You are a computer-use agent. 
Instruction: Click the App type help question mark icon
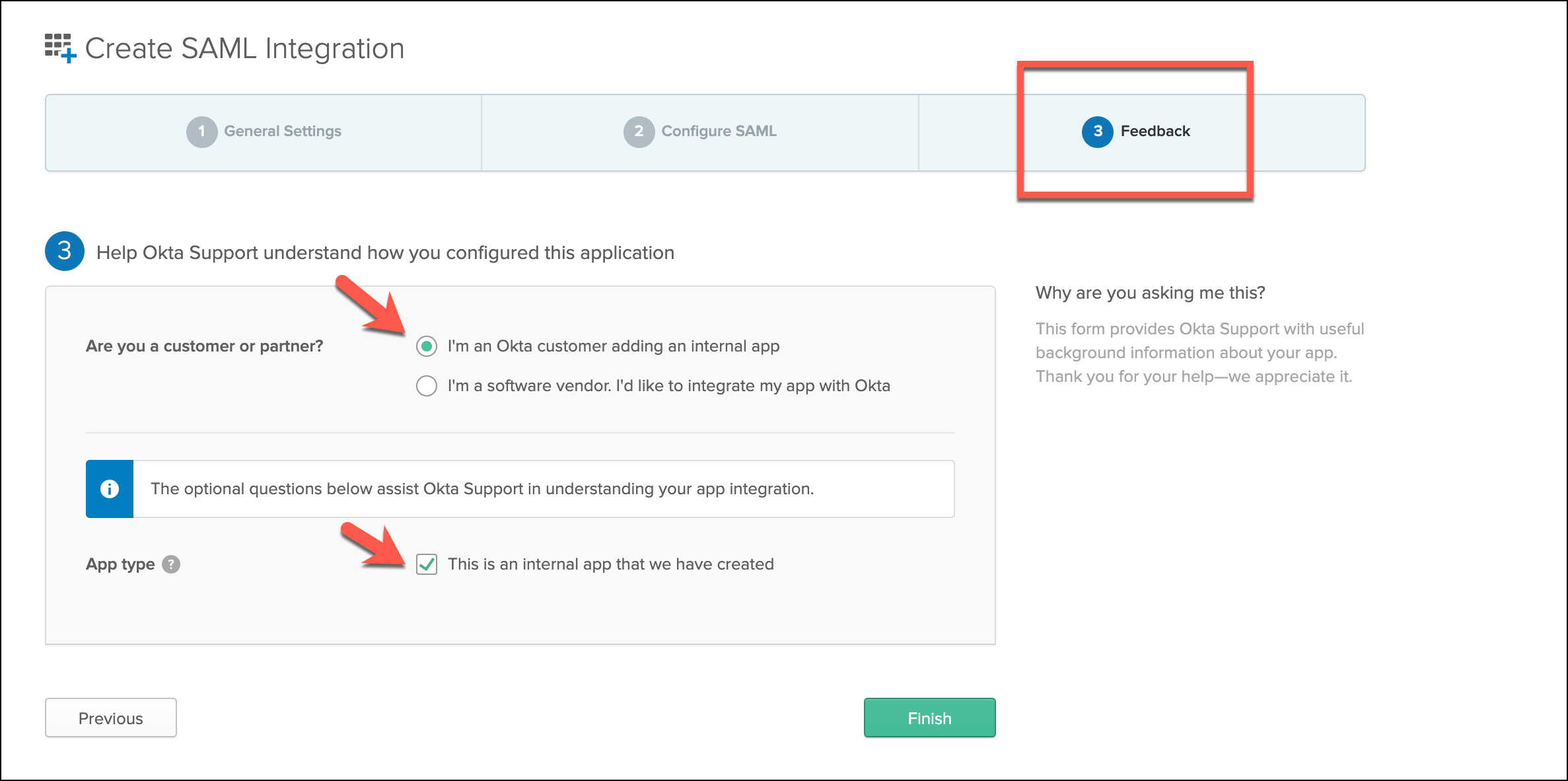tap(171, 564)
